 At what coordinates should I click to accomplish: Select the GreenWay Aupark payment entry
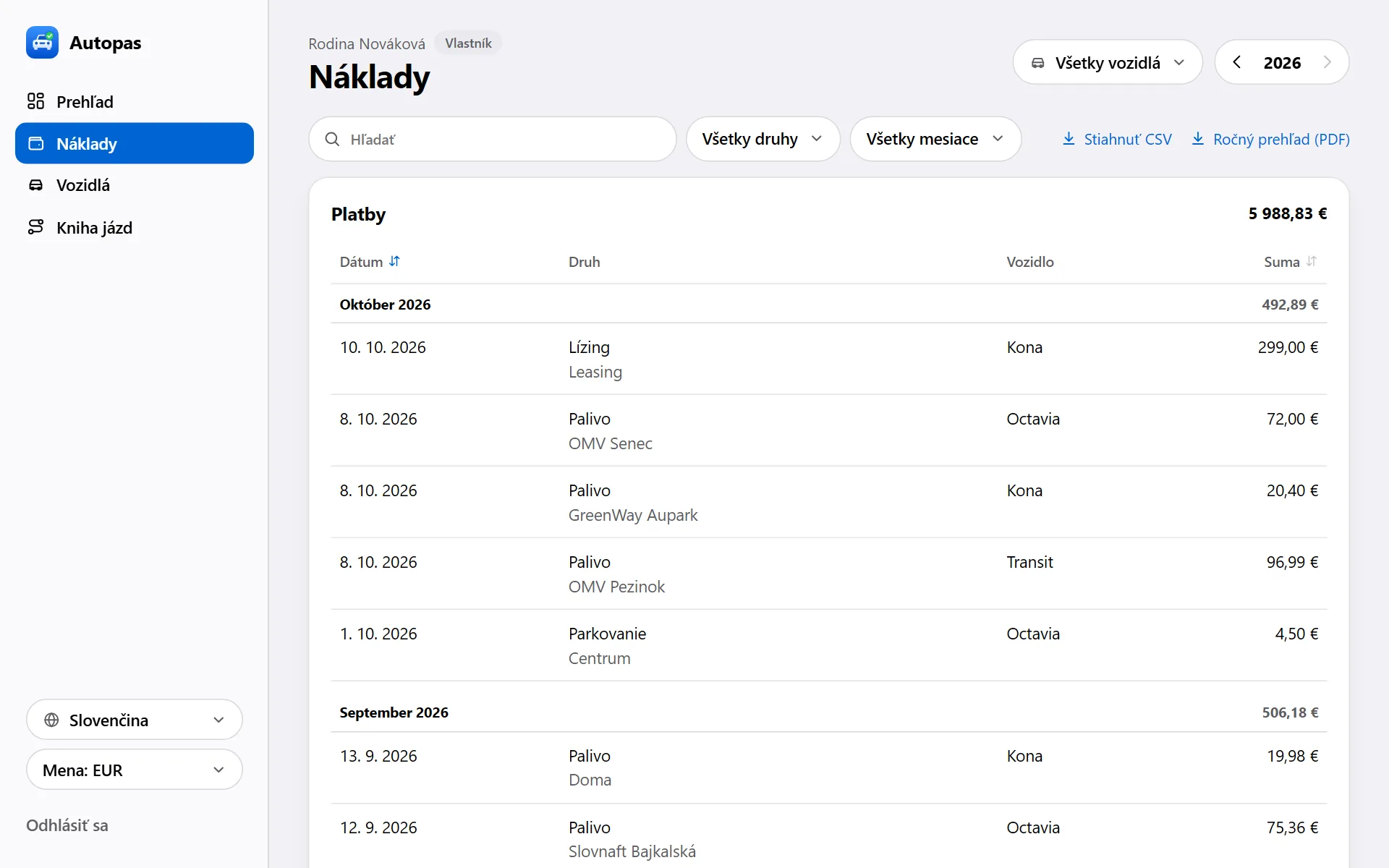click(x=829, y=502)
